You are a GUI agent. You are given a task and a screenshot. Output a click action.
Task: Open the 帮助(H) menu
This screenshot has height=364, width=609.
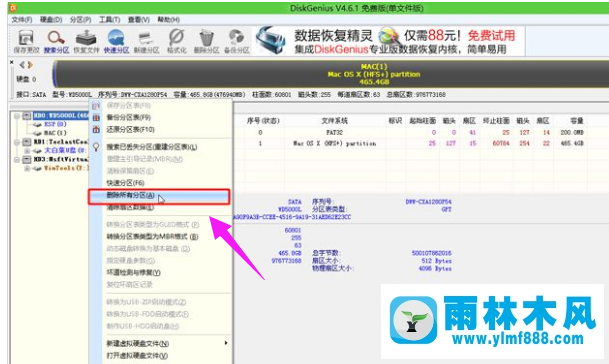(x=168, y=19)
